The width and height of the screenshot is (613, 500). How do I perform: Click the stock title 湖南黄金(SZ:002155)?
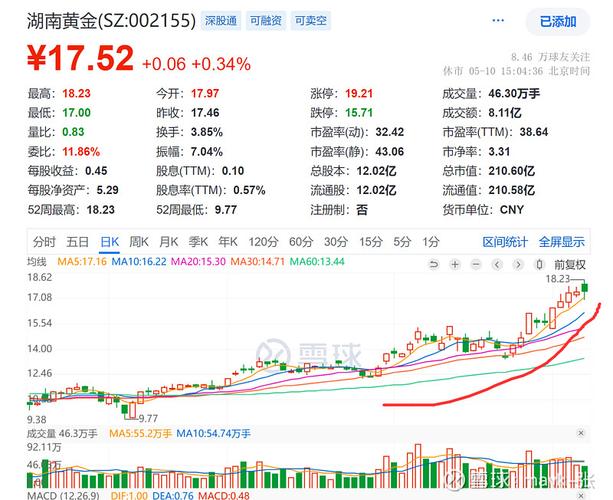click(111, 21)
